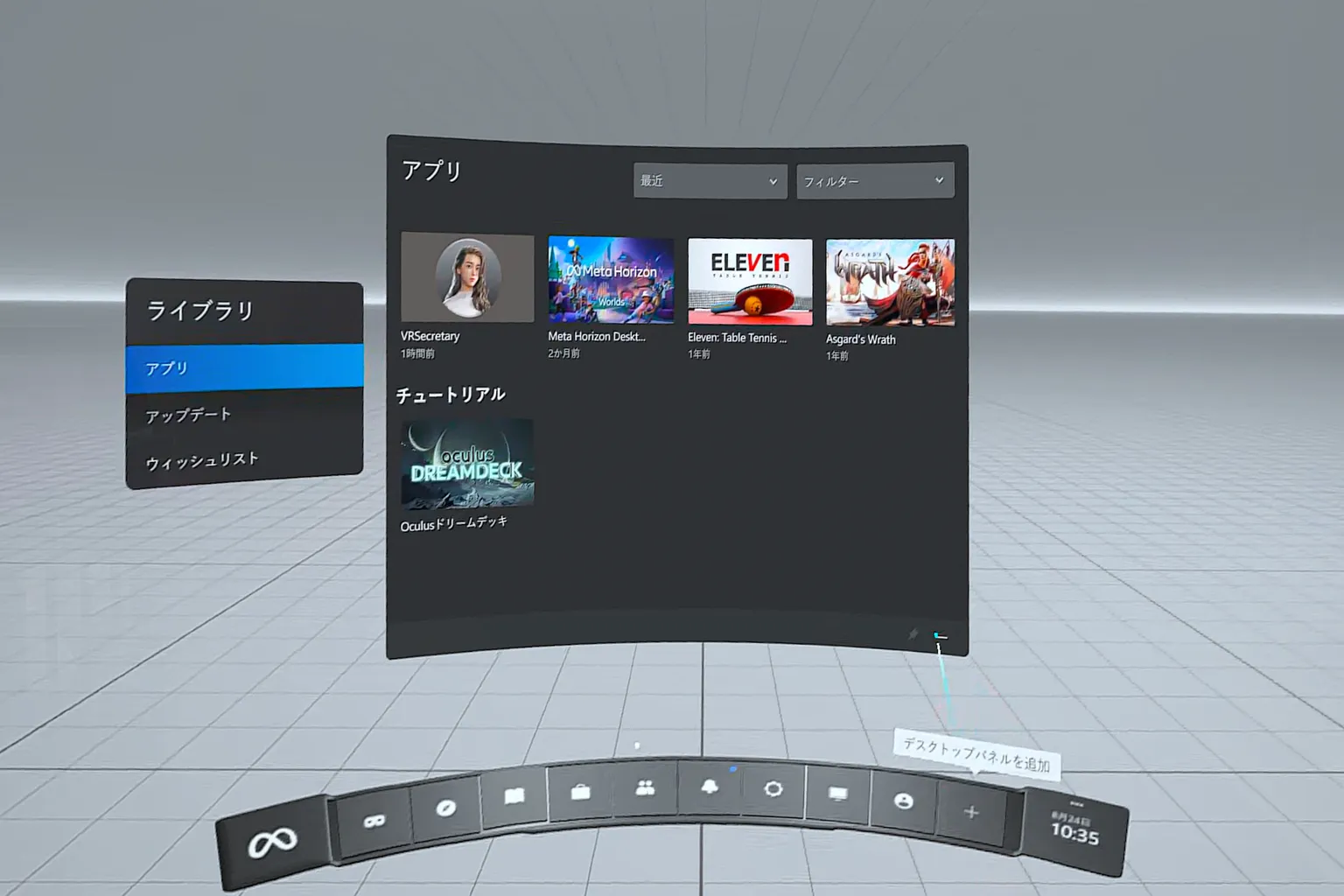1344x896 pixels.
Task: Open the profile avatar icon in dock
Action: click(x=904, y=801)
